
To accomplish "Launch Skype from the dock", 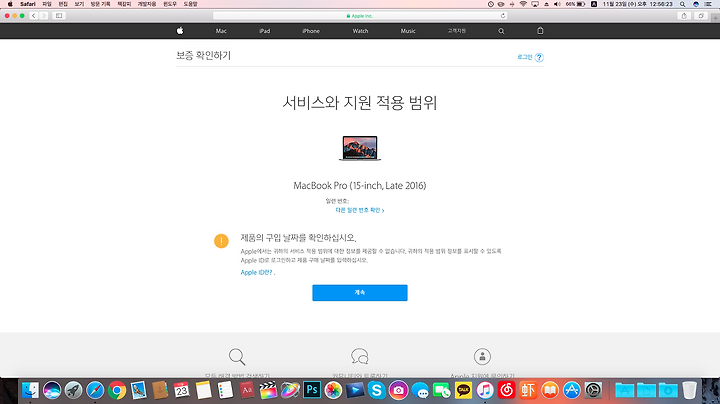I will [377, 391].
